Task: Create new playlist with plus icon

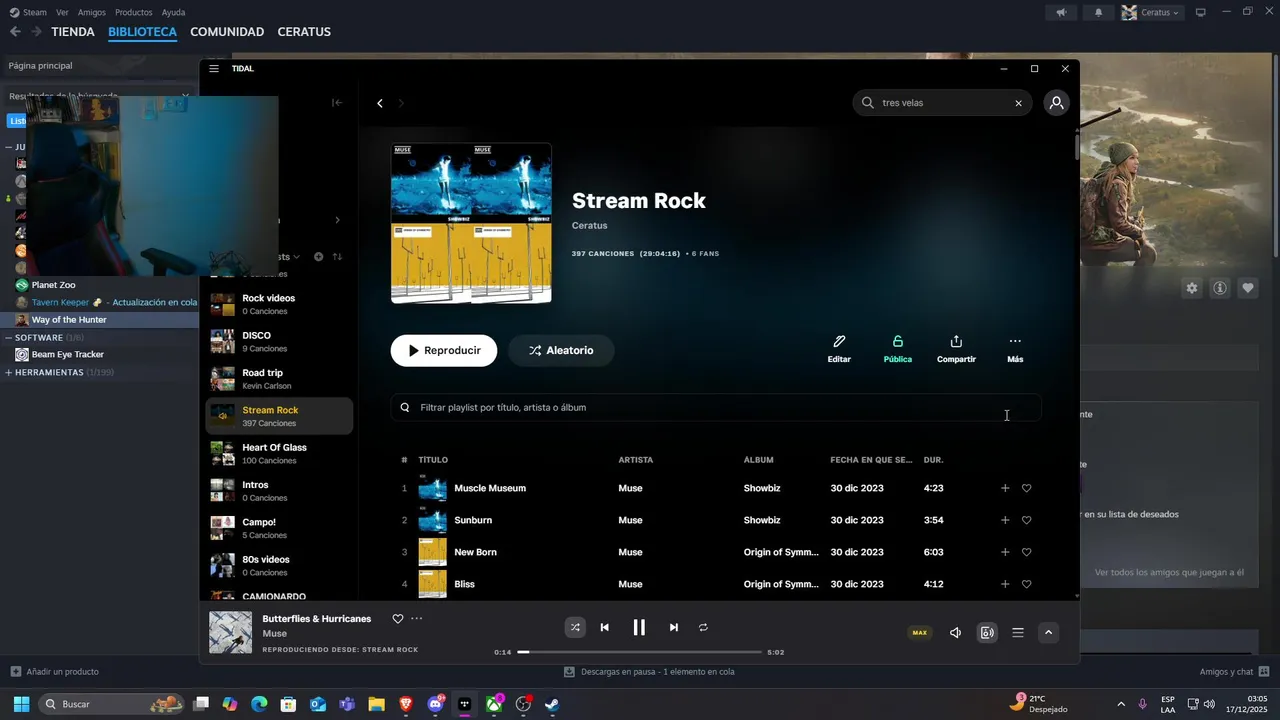Action: [x=318, y=257]
